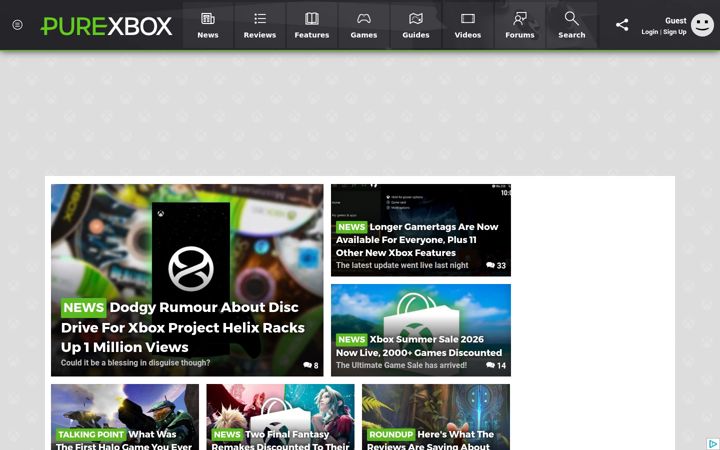Click the Pure Xbox logo
Screen dimensions: 720x450
tap(106, 26)
